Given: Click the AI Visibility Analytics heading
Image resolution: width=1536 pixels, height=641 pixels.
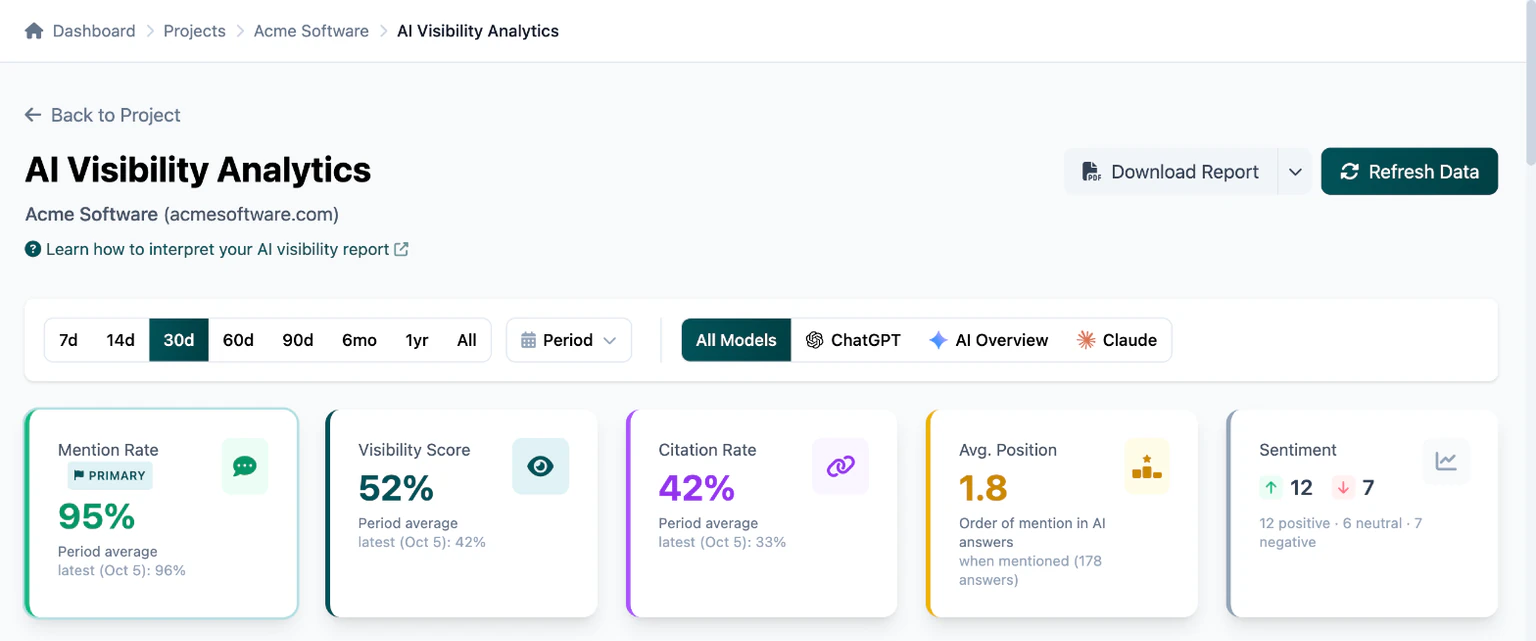Looking at the screenshot, I should tap(198, 170).
